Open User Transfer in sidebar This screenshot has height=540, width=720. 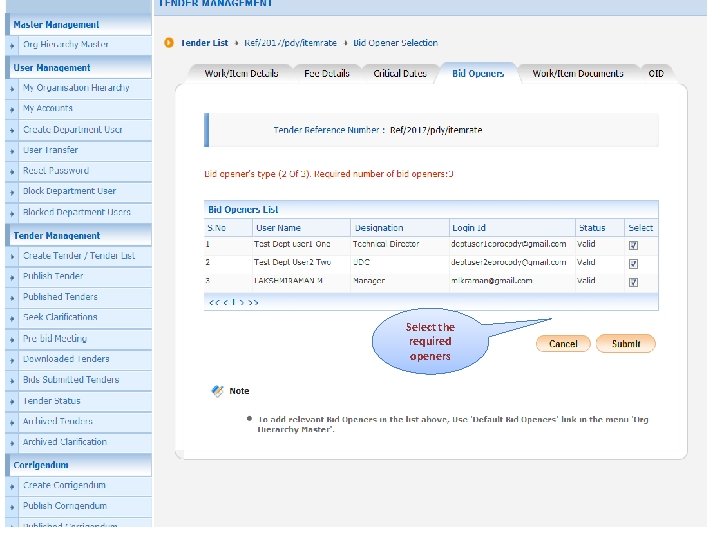tap(51, 150)
